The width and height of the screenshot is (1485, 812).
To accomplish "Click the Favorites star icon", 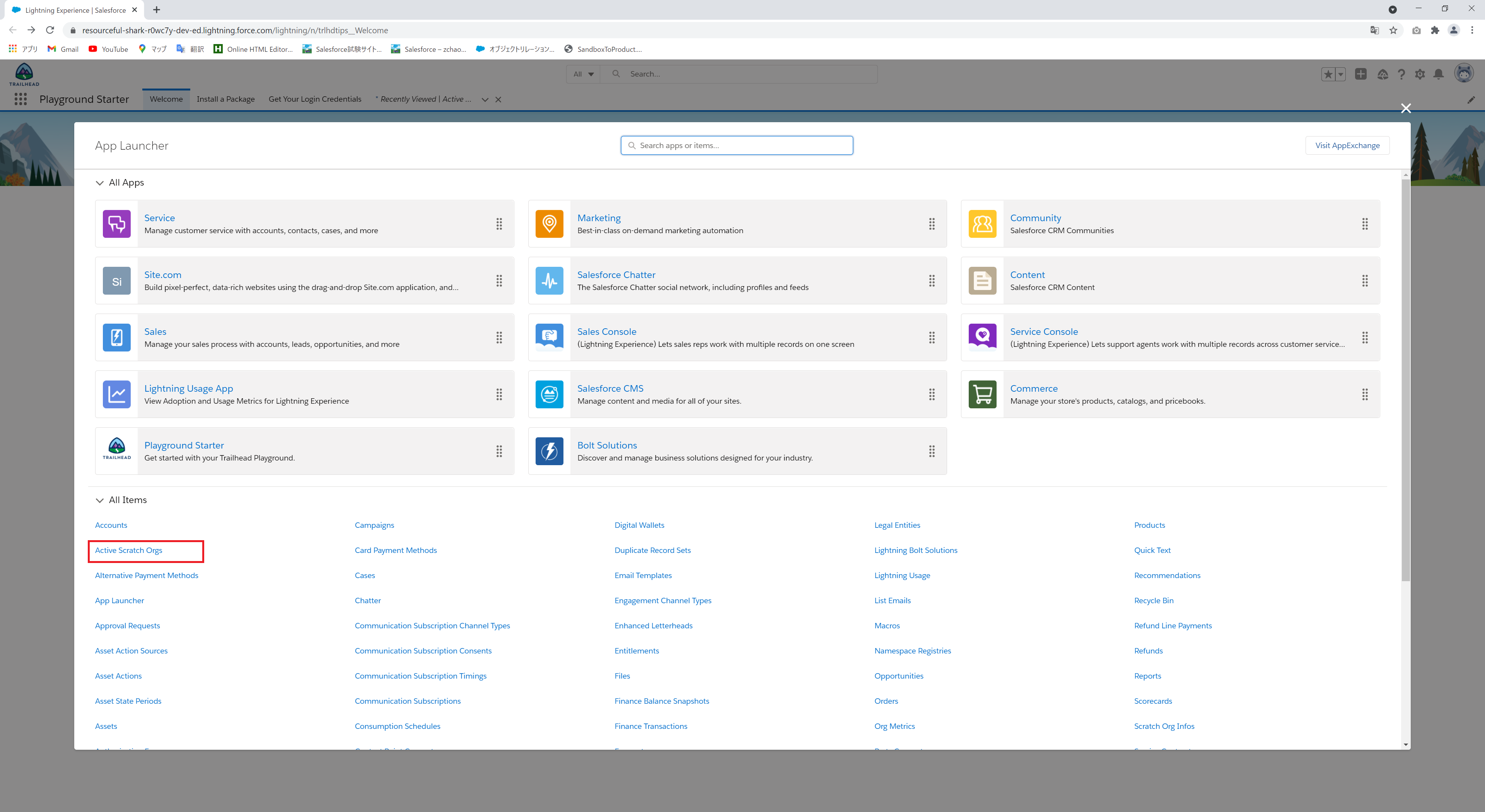I will 1328,74.
